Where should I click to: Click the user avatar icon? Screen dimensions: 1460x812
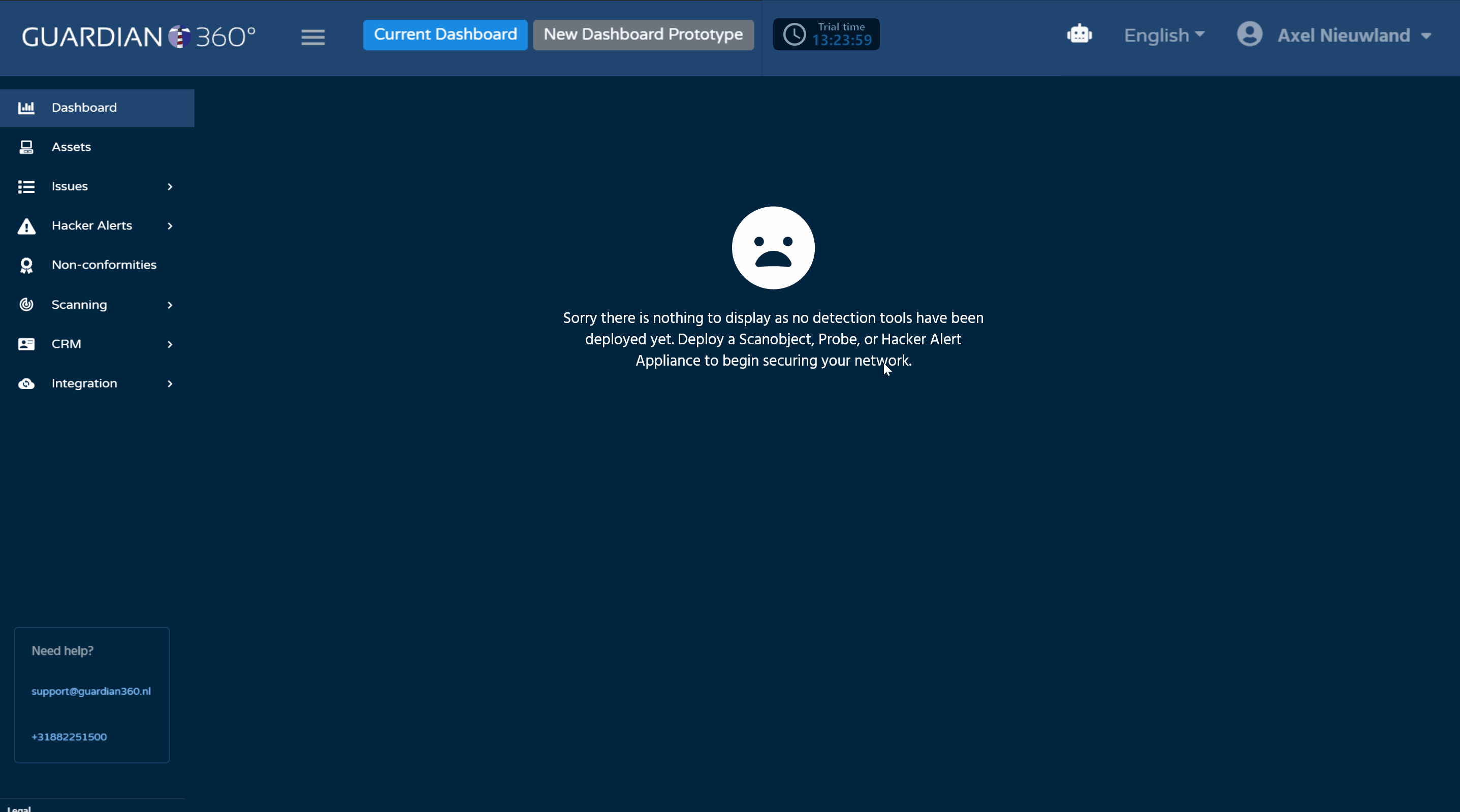(1249, 35)
